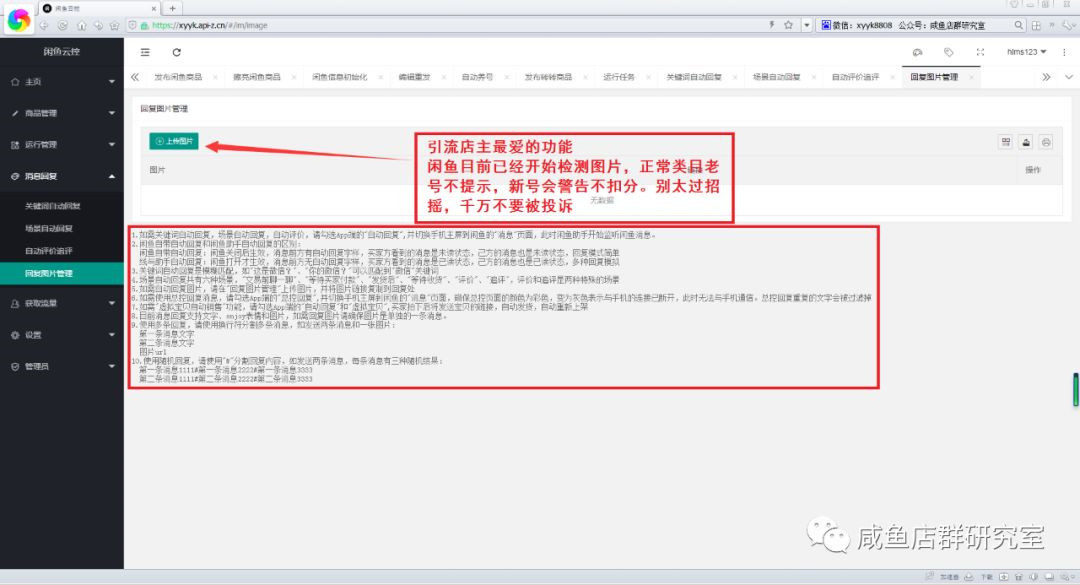Switch to the 关键词自动回复 tab
The width and height of the screenshot is (1080, 585).
click(x=694, y=77)
